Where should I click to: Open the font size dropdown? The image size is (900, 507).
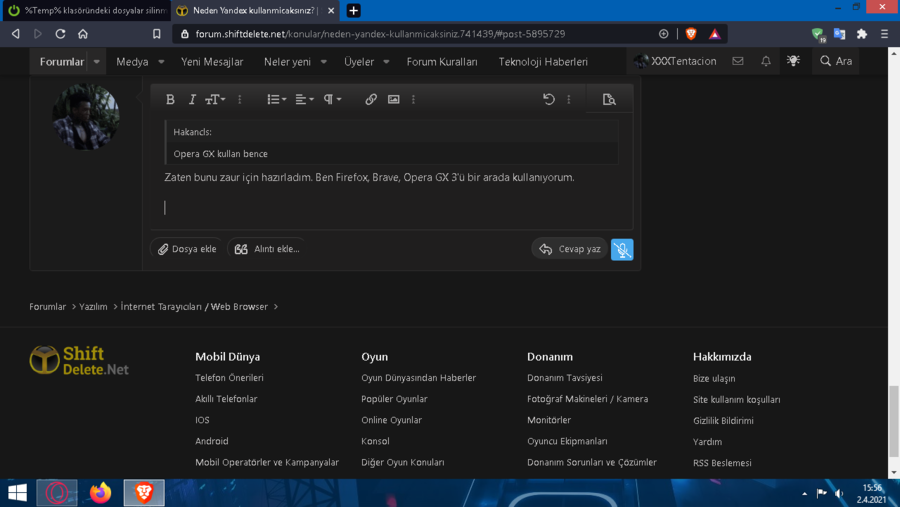pyautogui.click(x=215, y=99)
